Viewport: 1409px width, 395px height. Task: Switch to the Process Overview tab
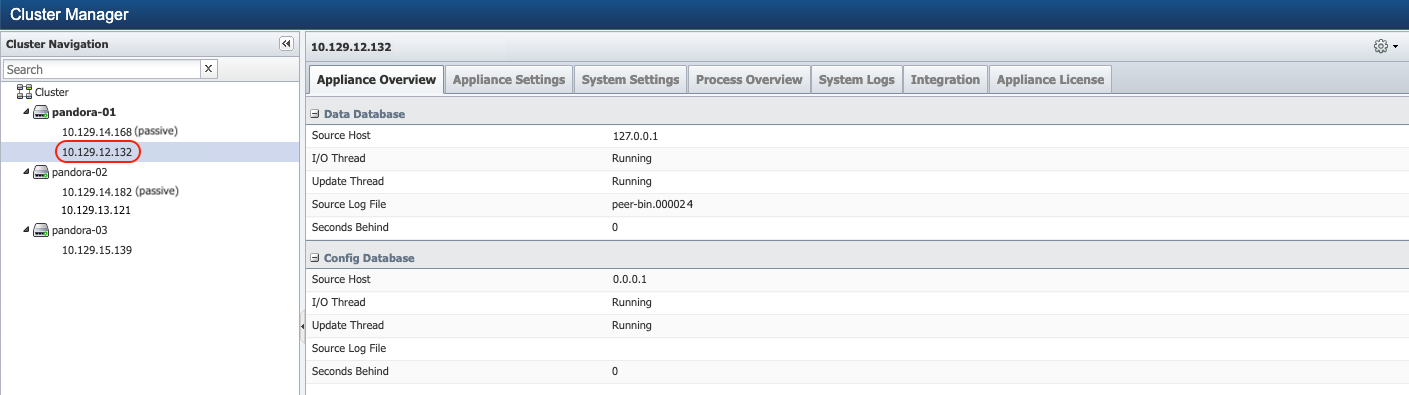(749, 80)
